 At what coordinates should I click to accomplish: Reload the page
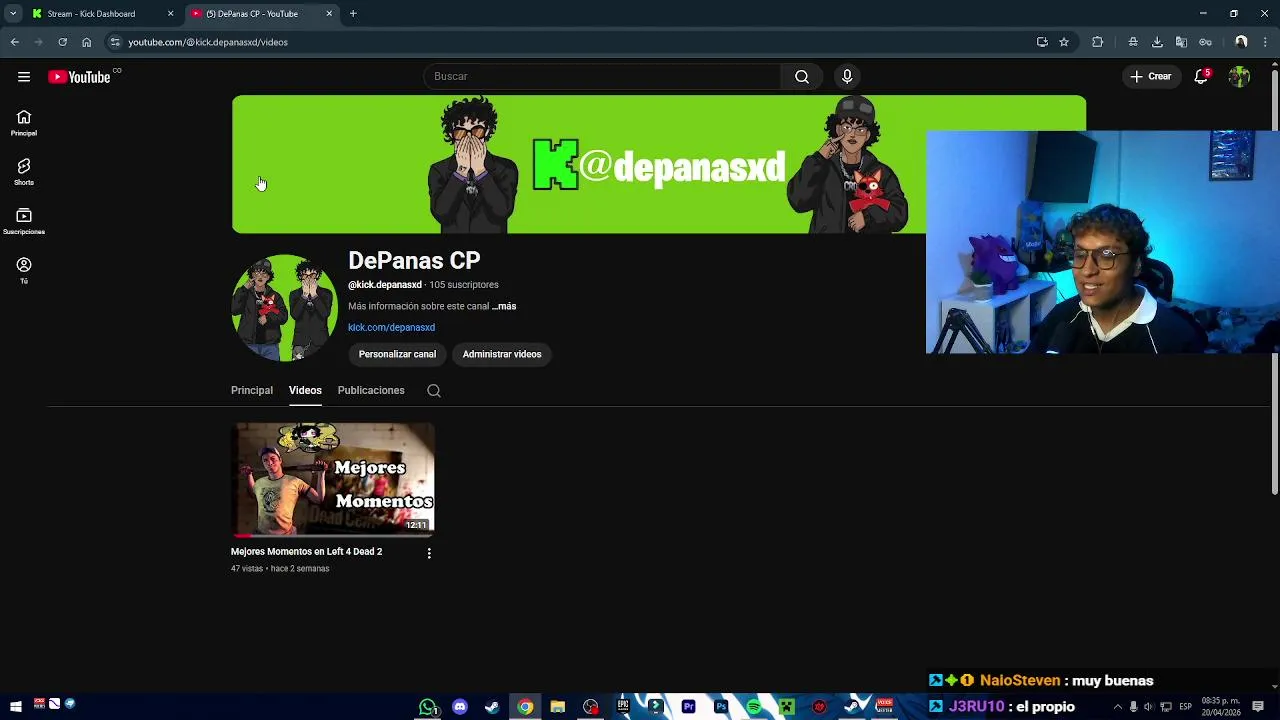[62, 42]
